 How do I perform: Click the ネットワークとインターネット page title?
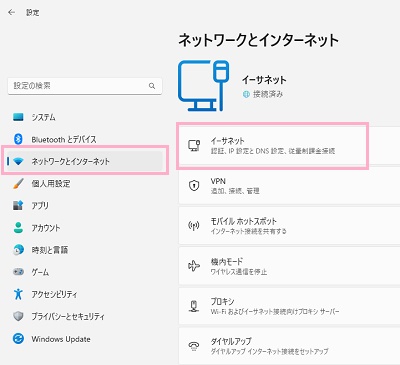(x=259, y=40)
